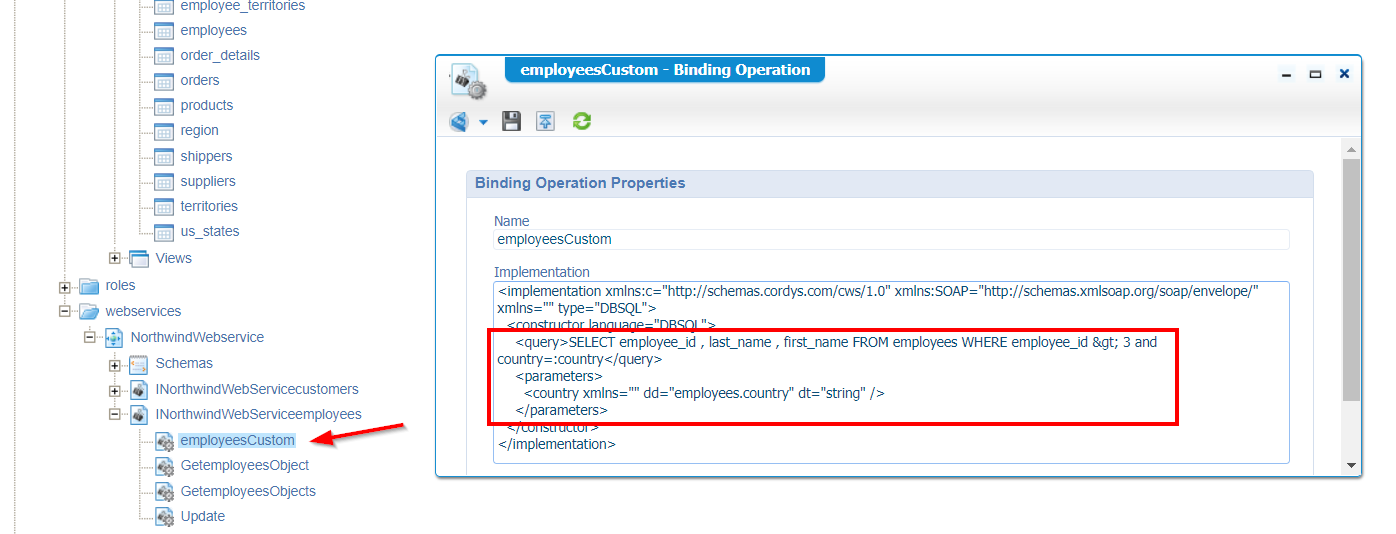Open the Update operation
The height and width of the screenshot is (534, 1396).
click(203, 516)
